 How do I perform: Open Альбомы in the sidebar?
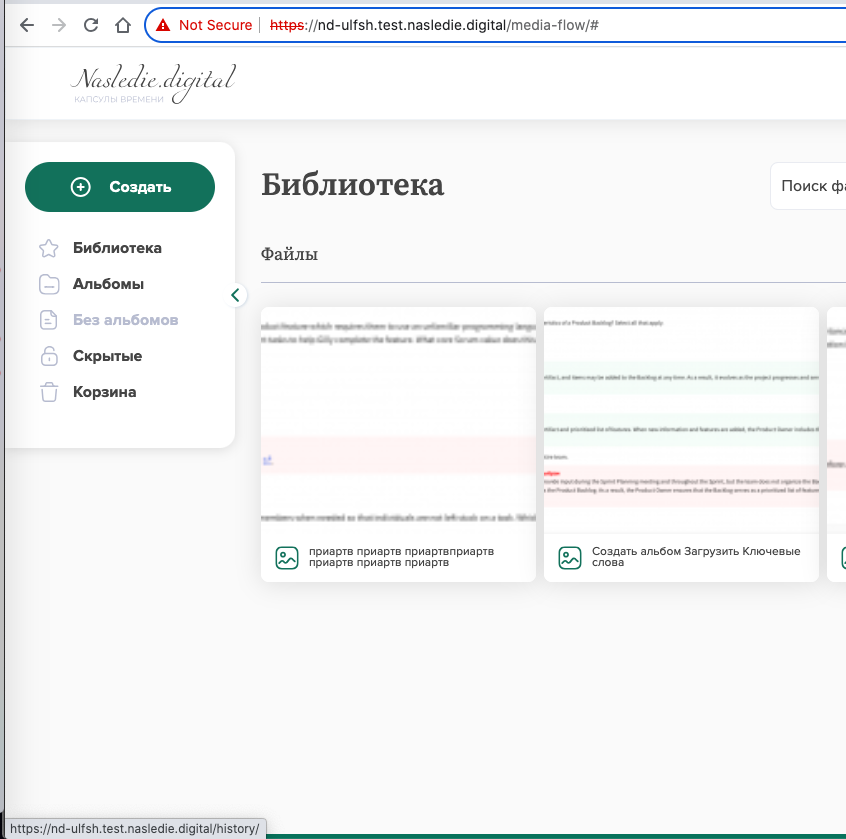pos(108,284)
